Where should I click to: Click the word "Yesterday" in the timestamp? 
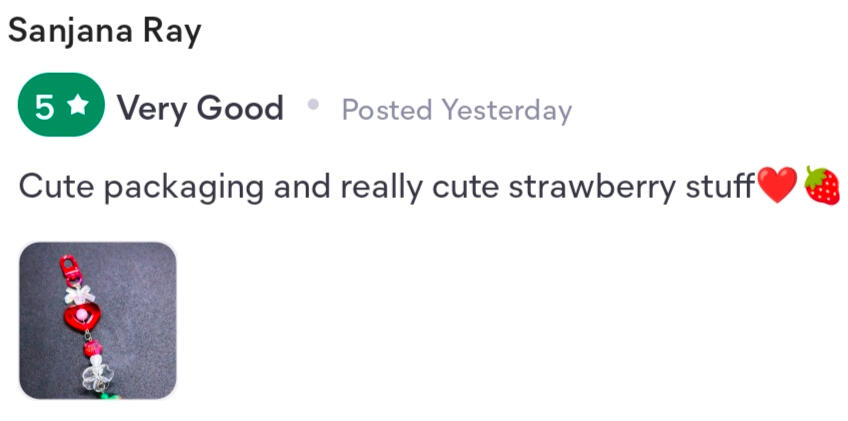coord(507,109)
